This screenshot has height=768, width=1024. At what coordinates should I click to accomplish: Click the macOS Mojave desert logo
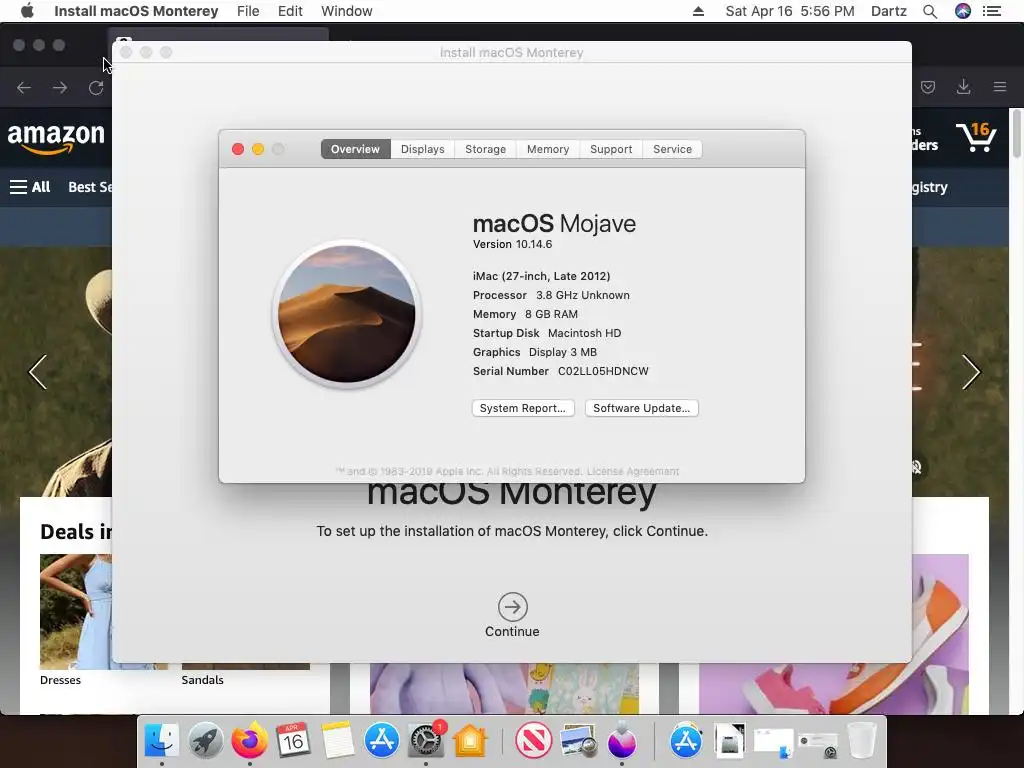tap(347, 314)
